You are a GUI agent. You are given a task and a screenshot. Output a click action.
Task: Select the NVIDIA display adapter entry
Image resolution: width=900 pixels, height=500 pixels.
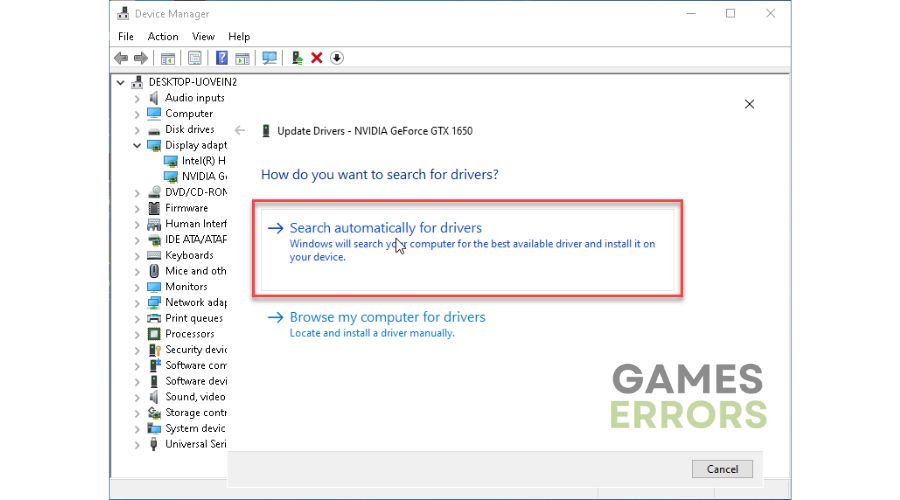tap(204, 176)
